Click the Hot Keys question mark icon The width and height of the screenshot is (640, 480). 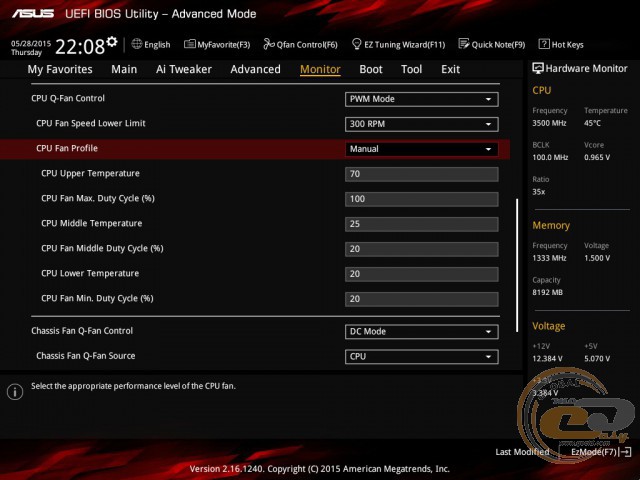click(544, 44)
